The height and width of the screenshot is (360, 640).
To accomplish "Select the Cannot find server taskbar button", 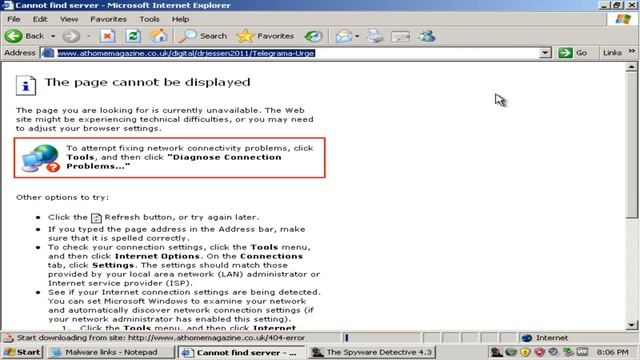I will click(x=241, y=352).
